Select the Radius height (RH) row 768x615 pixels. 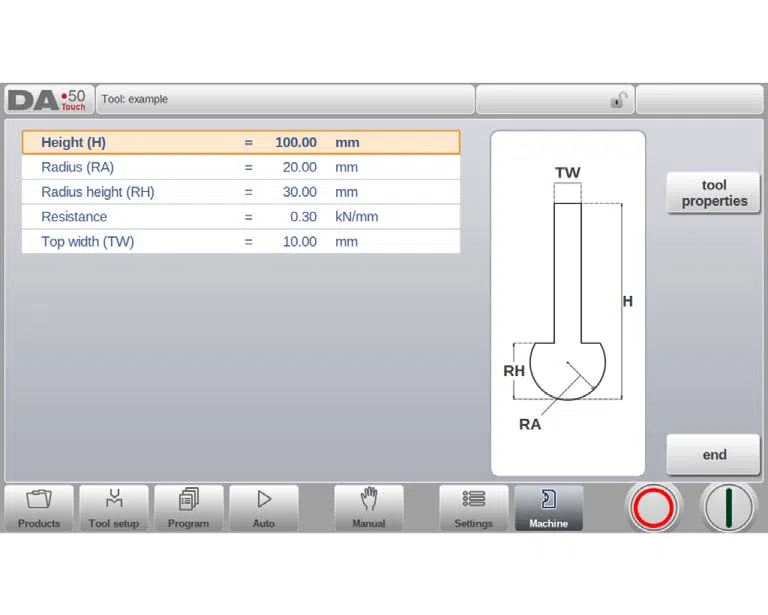pos(241,192)
